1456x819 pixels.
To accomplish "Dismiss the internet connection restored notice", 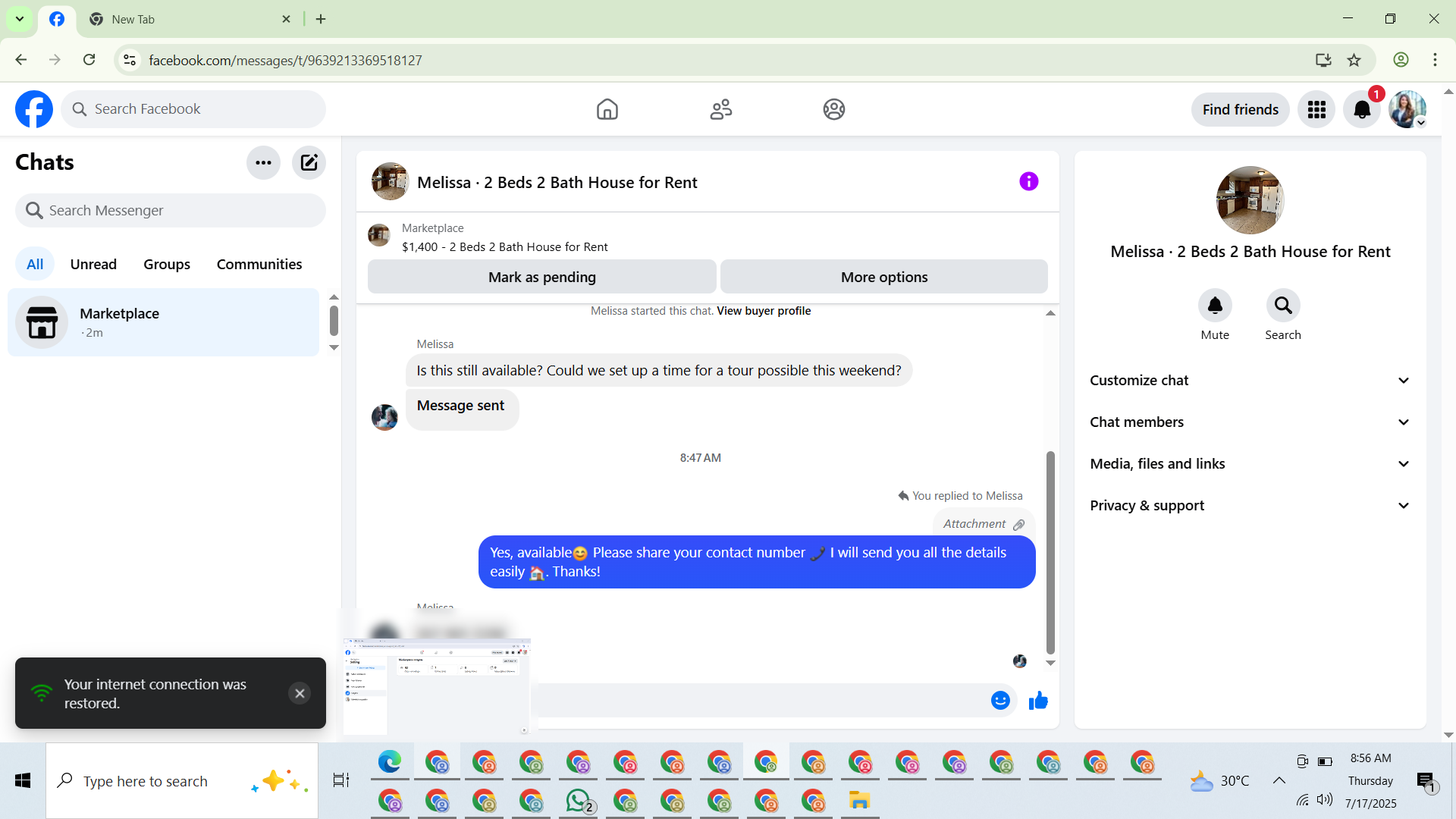I will coord(300,693).
